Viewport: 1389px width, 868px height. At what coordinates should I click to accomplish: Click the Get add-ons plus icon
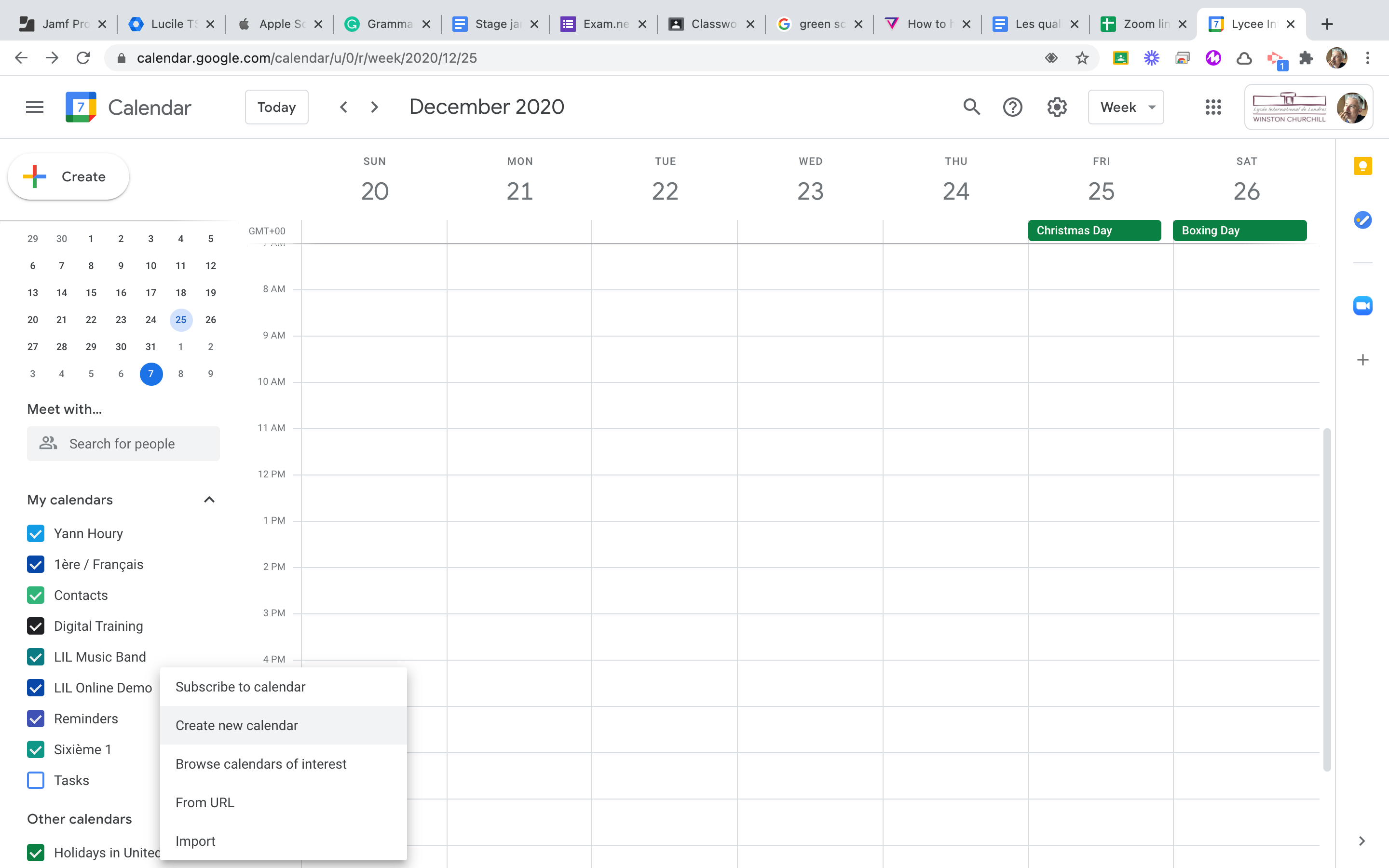coord(1362,360)
